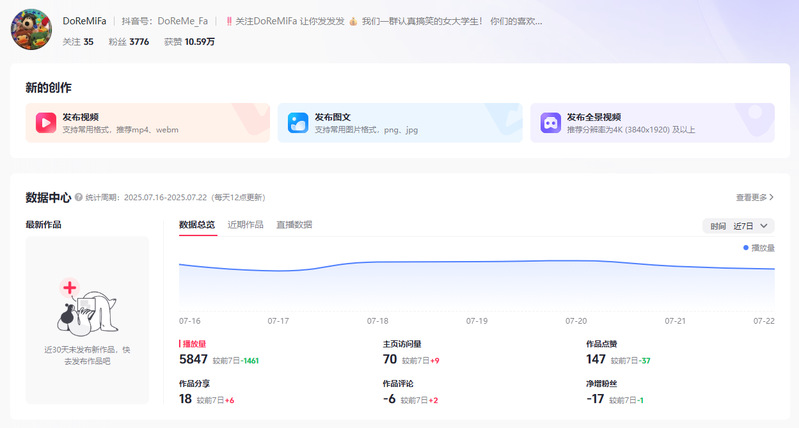This screenshot has width=799, height=428.
Task: Open the 时间 近7日 dropdown
Action: point(739,226)
